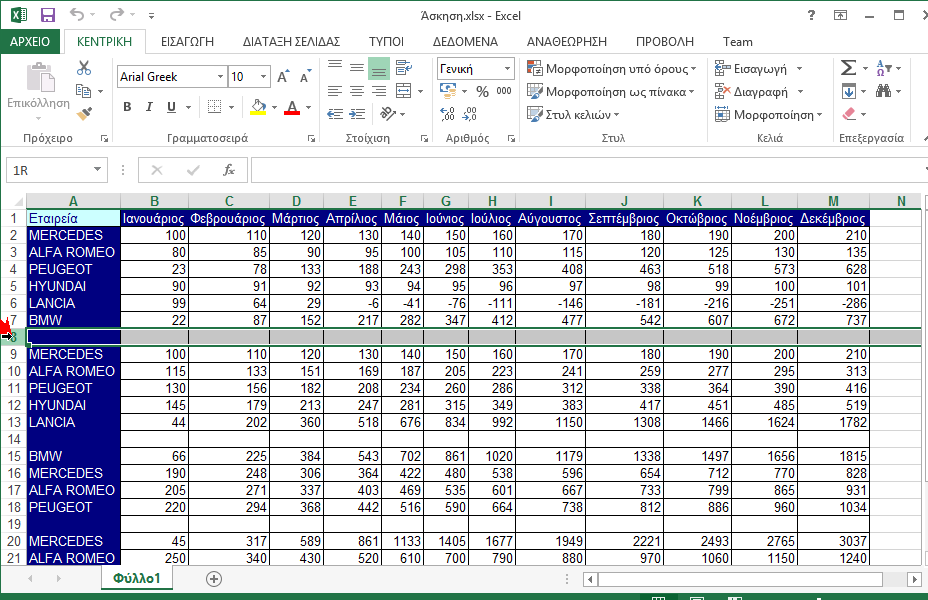Increase indent of cell content

357,114
